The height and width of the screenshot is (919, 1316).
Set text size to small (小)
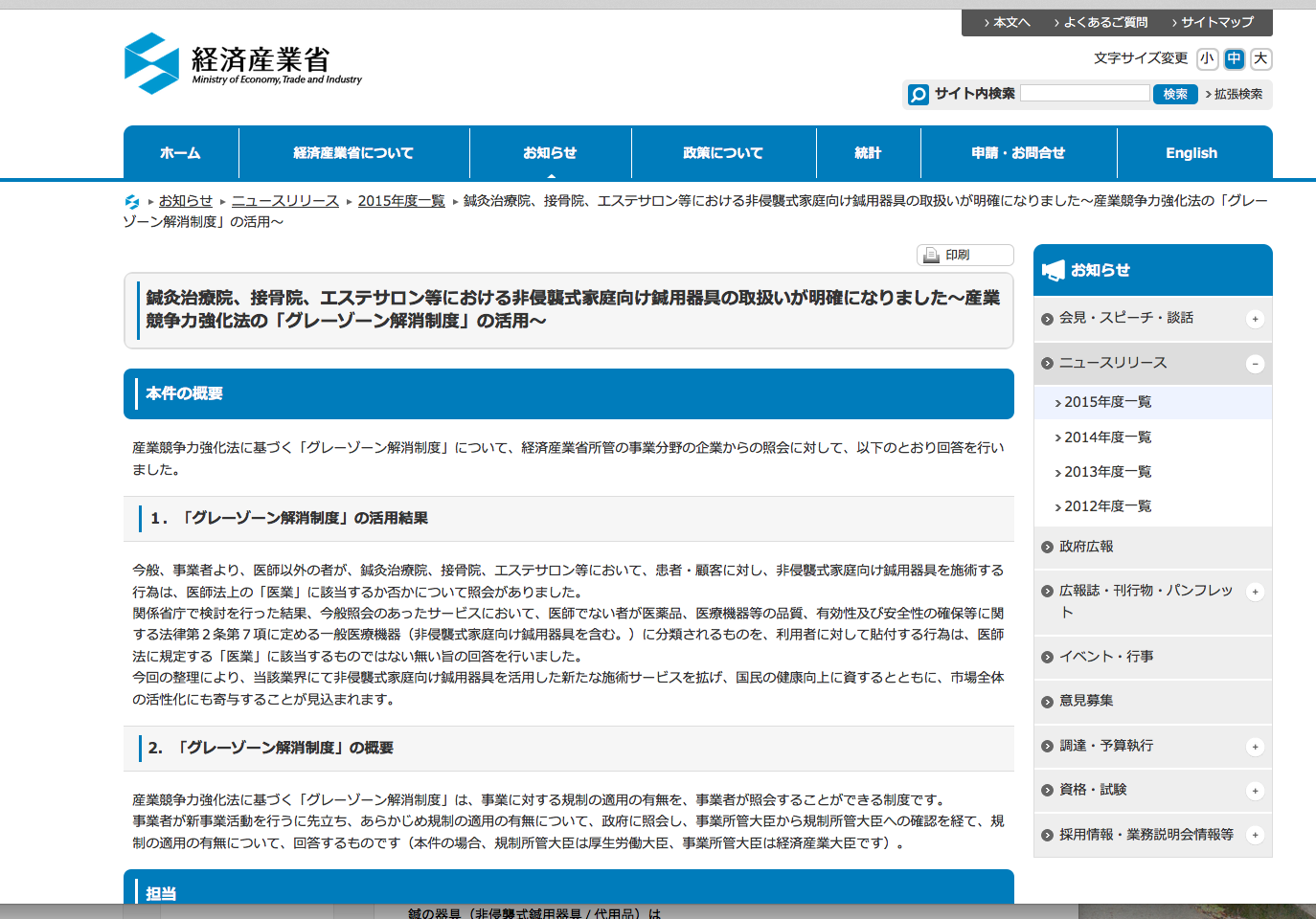pos(1207,59)
